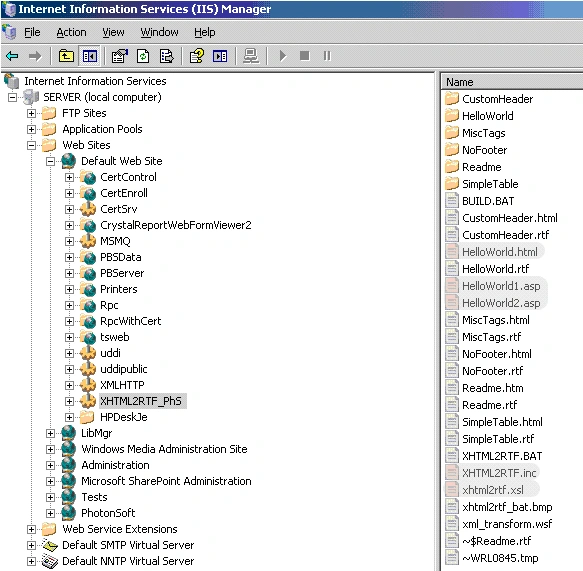Select Readme.htm in file list
Image resolution: width=583 pixels, height=571 pixels.
coord(493,388)
